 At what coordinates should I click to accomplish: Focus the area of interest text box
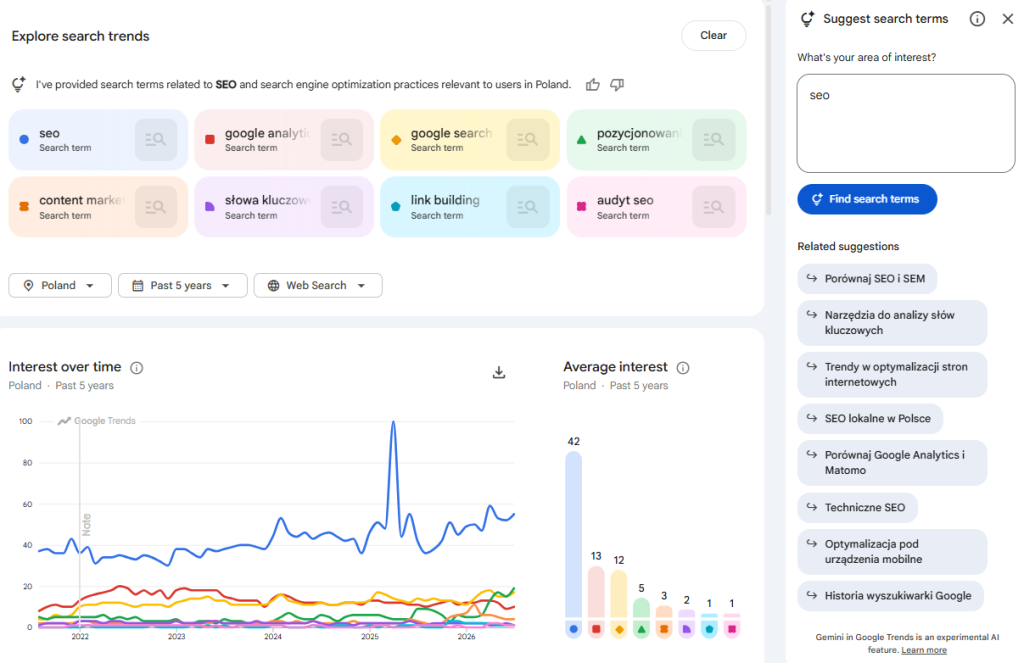(906, 123)
